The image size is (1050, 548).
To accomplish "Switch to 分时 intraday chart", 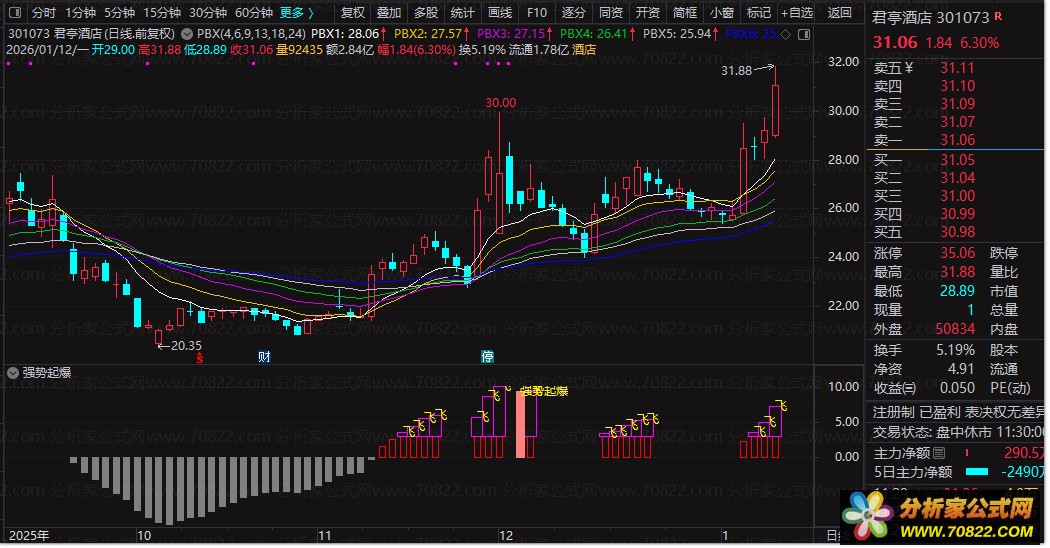I will (x=44, y=13).
